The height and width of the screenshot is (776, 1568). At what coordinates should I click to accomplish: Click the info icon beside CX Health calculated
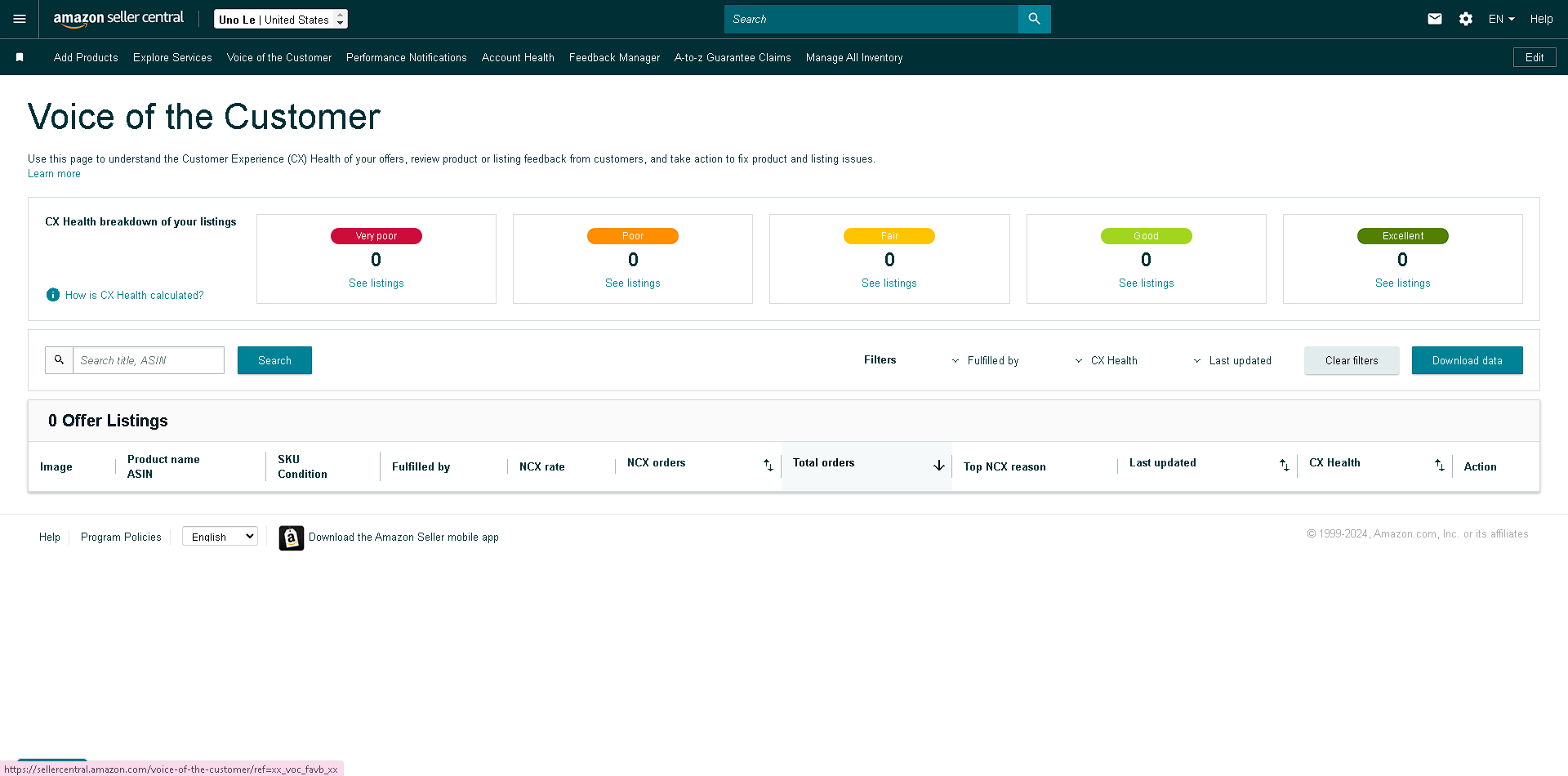click(x=53, y=295)
